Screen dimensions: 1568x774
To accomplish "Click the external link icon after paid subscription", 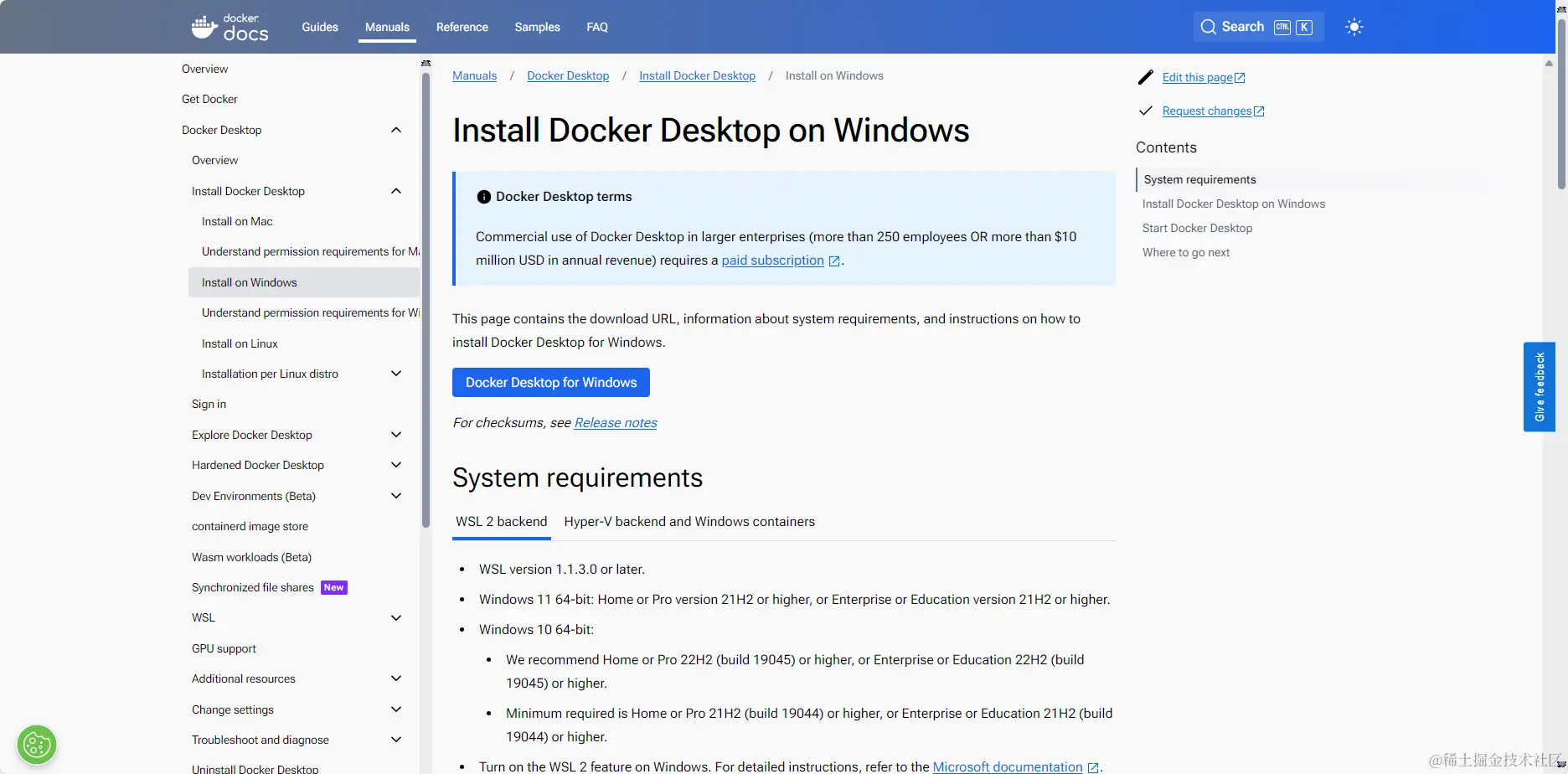I will (834, 261).
